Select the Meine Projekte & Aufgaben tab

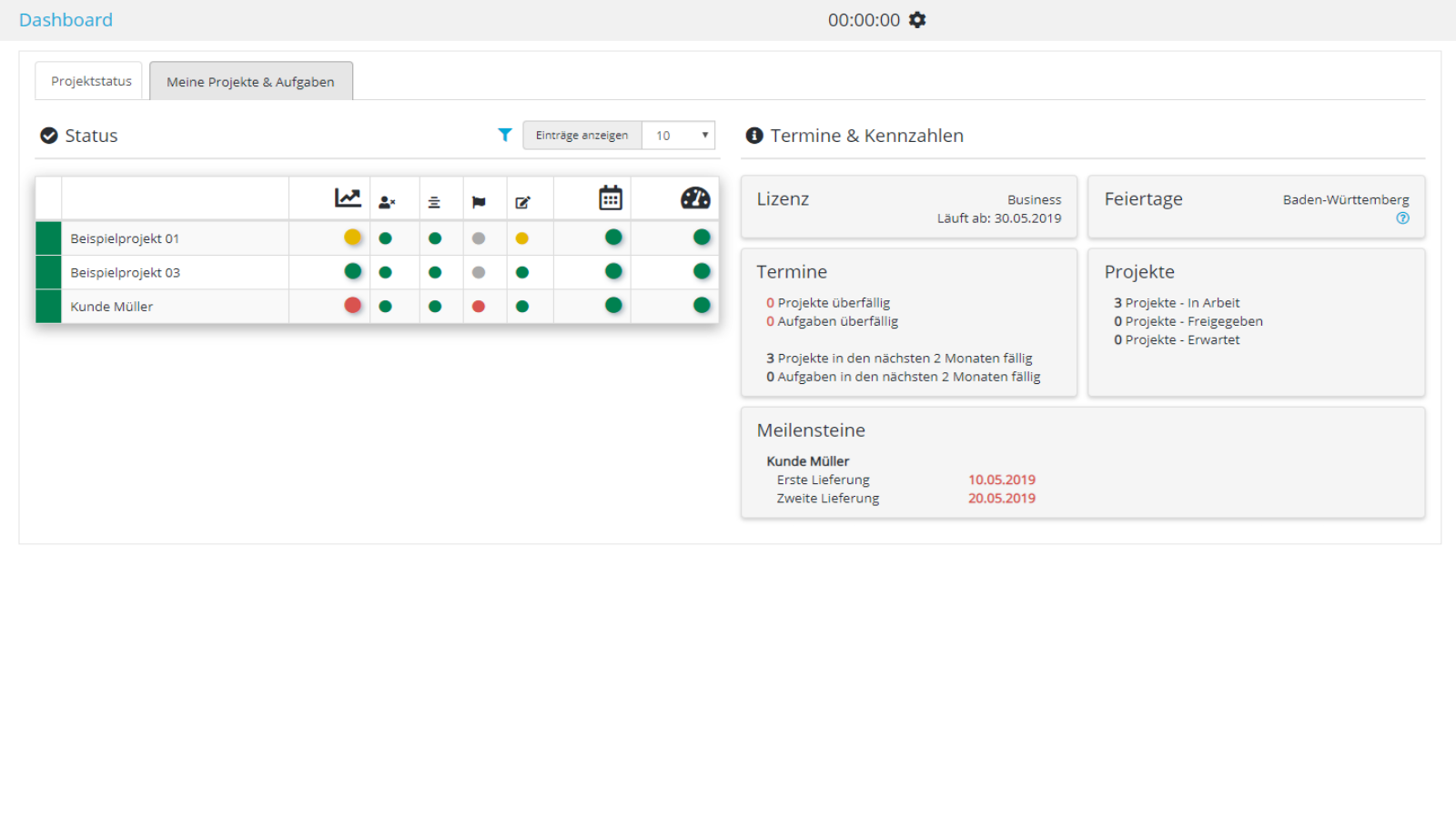[x=250, y=82]
